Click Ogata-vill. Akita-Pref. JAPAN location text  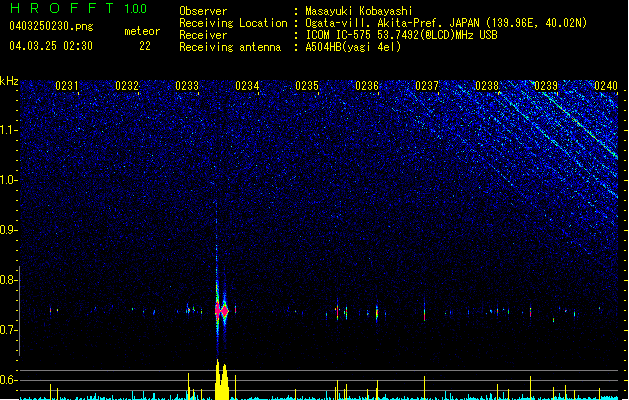(446, 23)
